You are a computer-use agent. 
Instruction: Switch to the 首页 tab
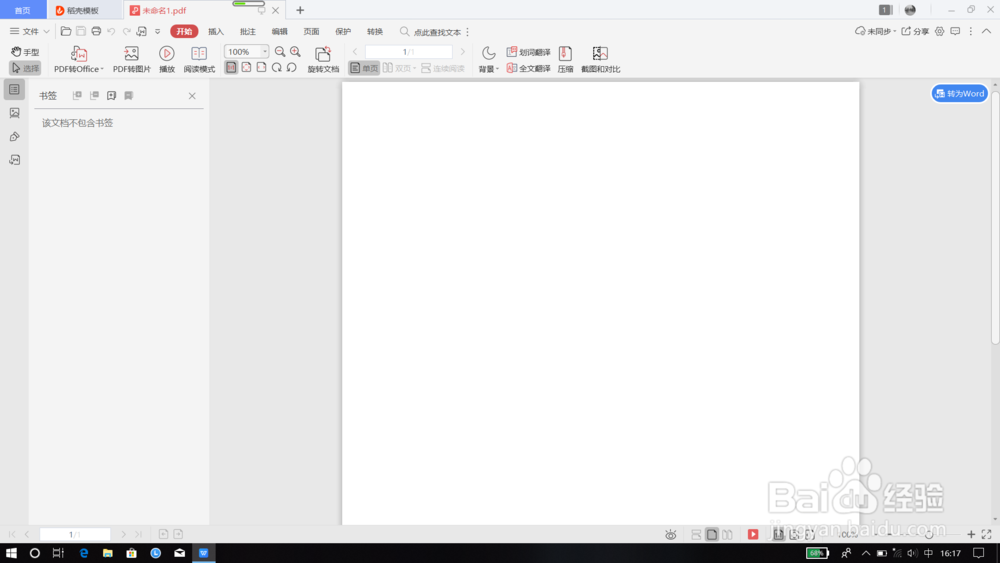pyautogui.click(x=23, y=10)
